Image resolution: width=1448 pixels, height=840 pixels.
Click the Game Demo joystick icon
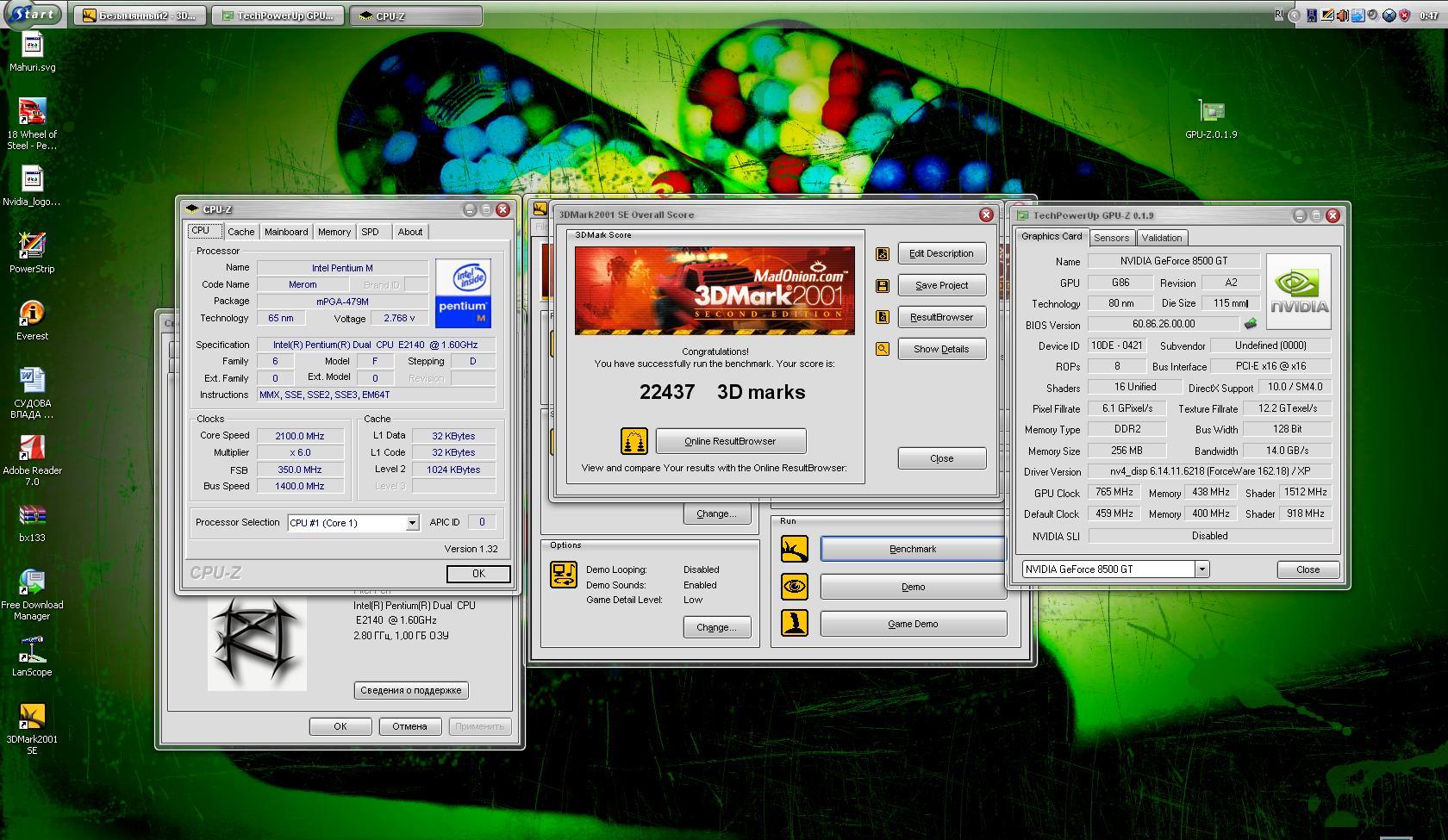795,623
